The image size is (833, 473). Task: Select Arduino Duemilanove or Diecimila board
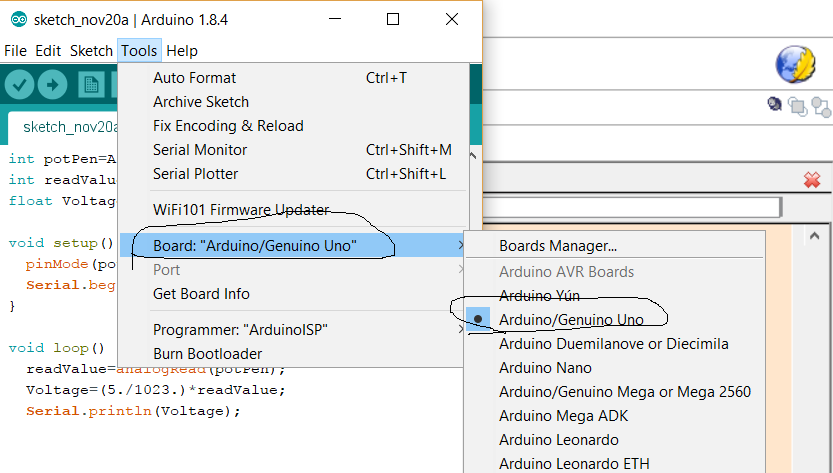[x=615, y=344]
